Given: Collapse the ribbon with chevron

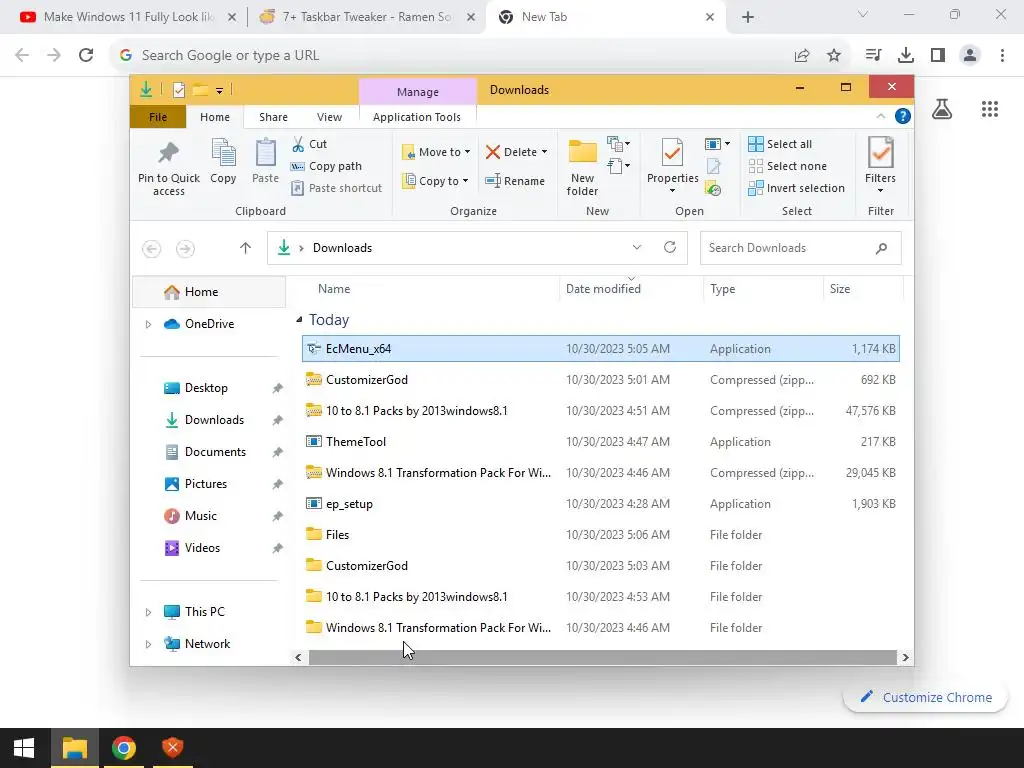Looking at the screenshot, I should (880, 116).
